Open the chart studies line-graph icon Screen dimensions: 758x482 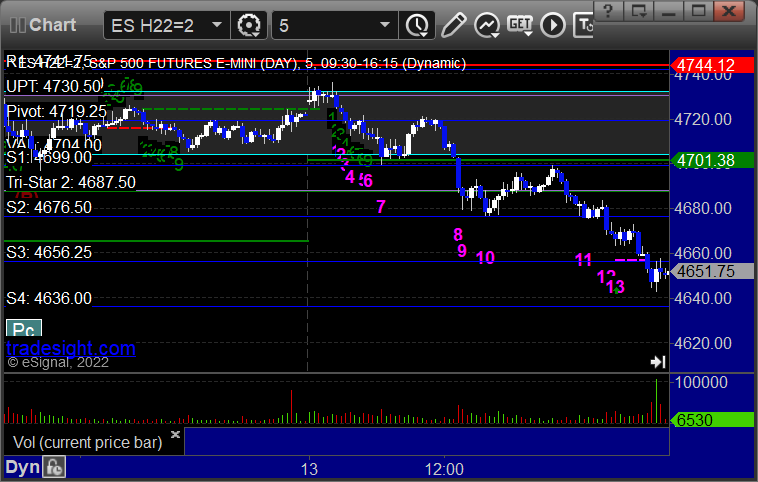[486, 25]
